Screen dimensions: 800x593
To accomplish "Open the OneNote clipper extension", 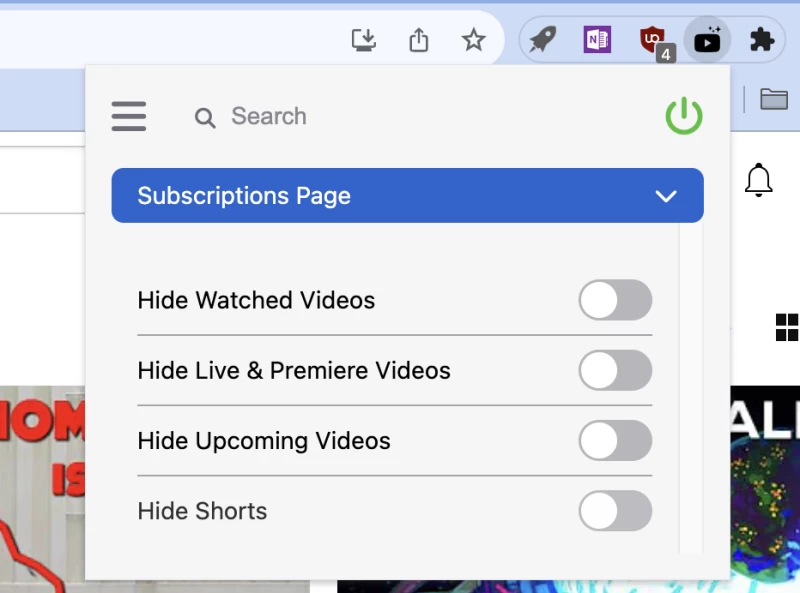I will point(597,40).
